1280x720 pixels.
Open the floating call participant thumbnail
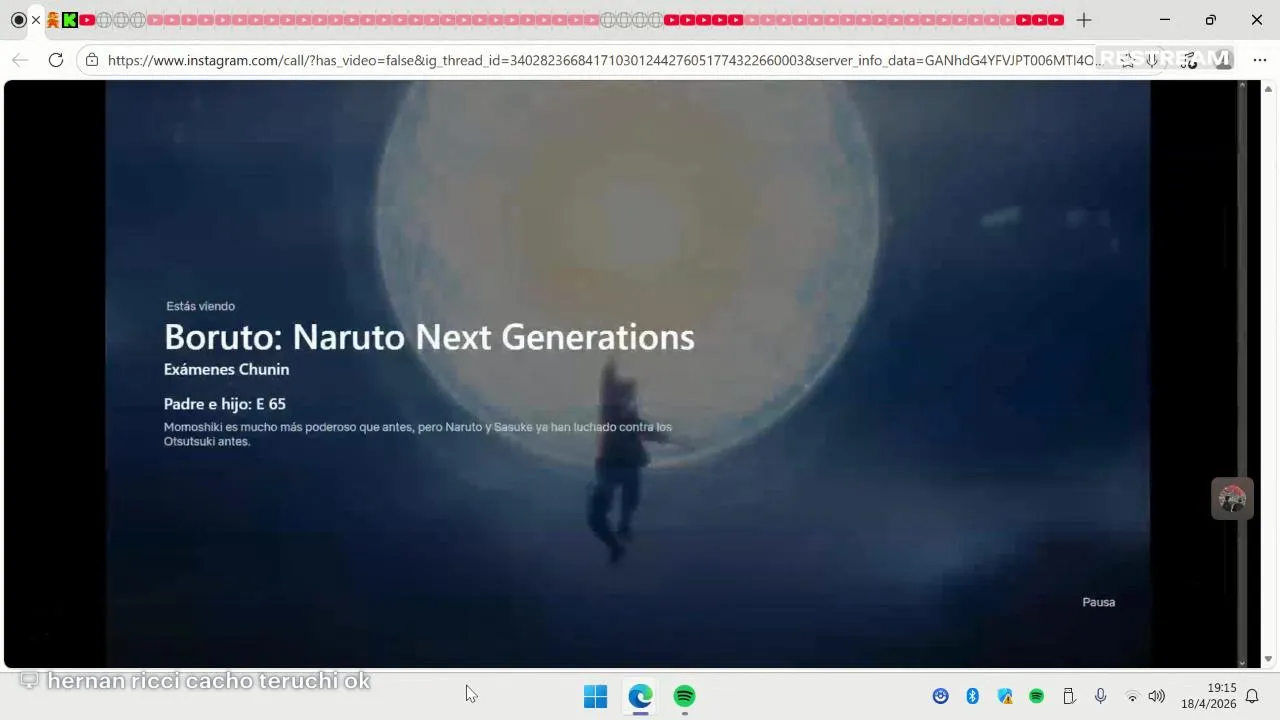(1232, 498)
